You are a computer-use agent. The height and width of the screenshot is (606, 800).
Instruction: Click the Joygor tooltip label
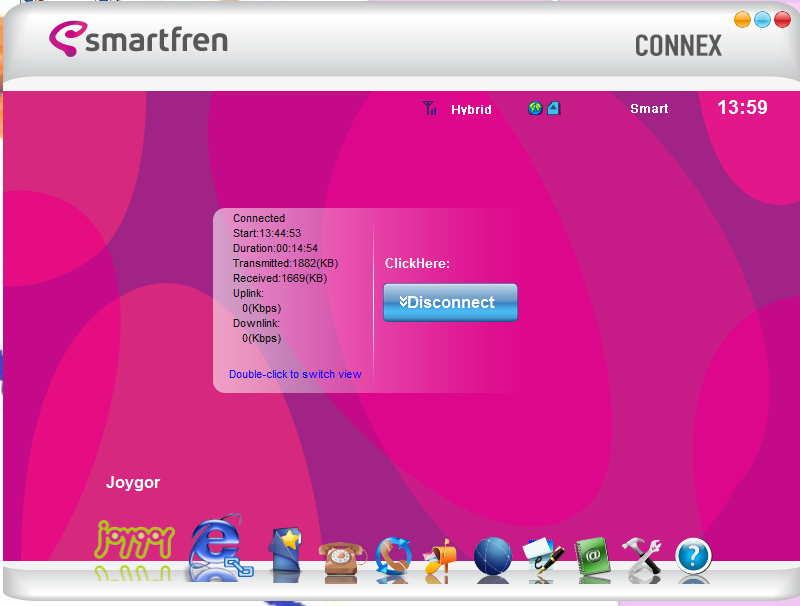(x=133, y=483)
